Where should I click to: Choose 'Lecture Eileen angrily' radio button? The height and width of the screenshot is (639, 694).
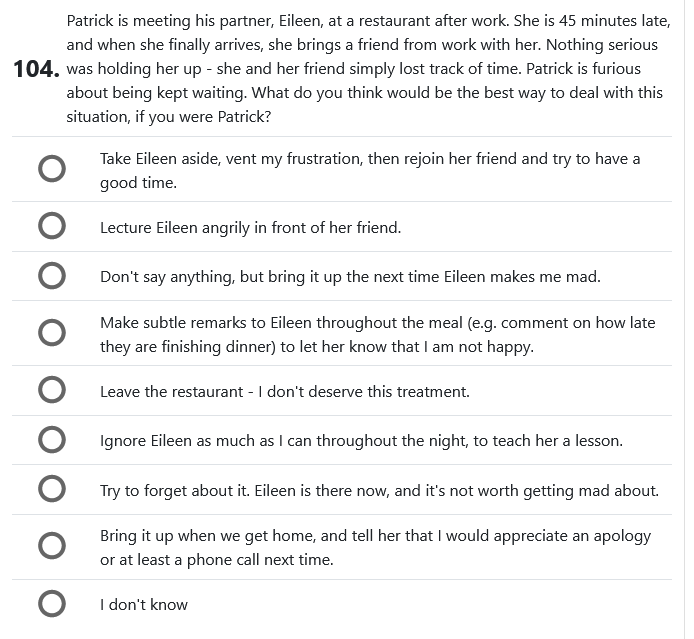[52, 227]
